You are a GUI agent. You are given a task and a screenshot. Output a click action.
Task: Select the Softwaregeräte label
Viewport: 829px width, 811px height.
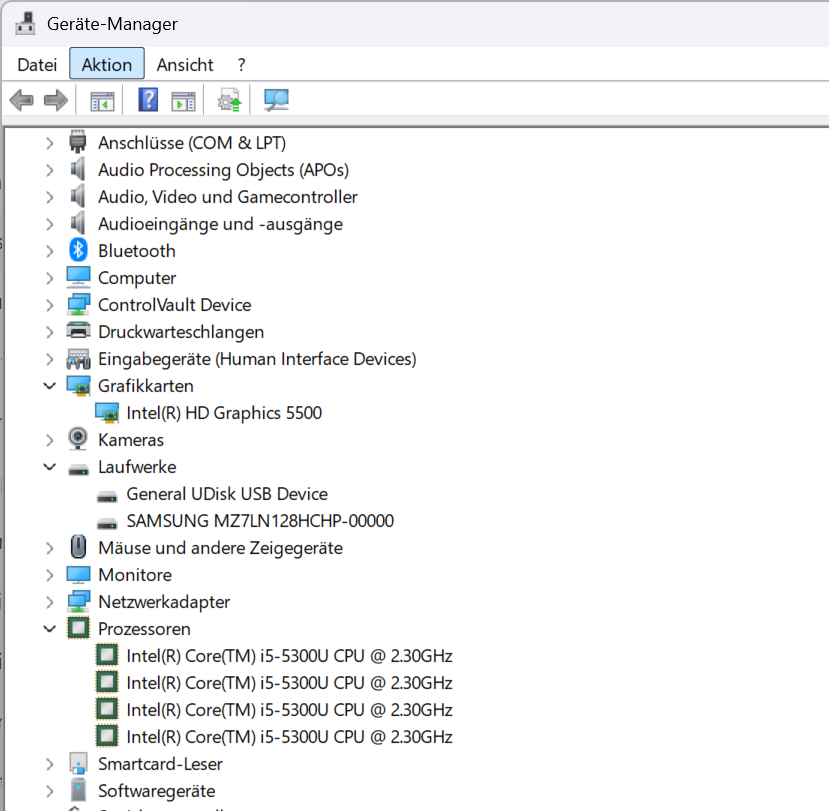(x=156, y=791)
